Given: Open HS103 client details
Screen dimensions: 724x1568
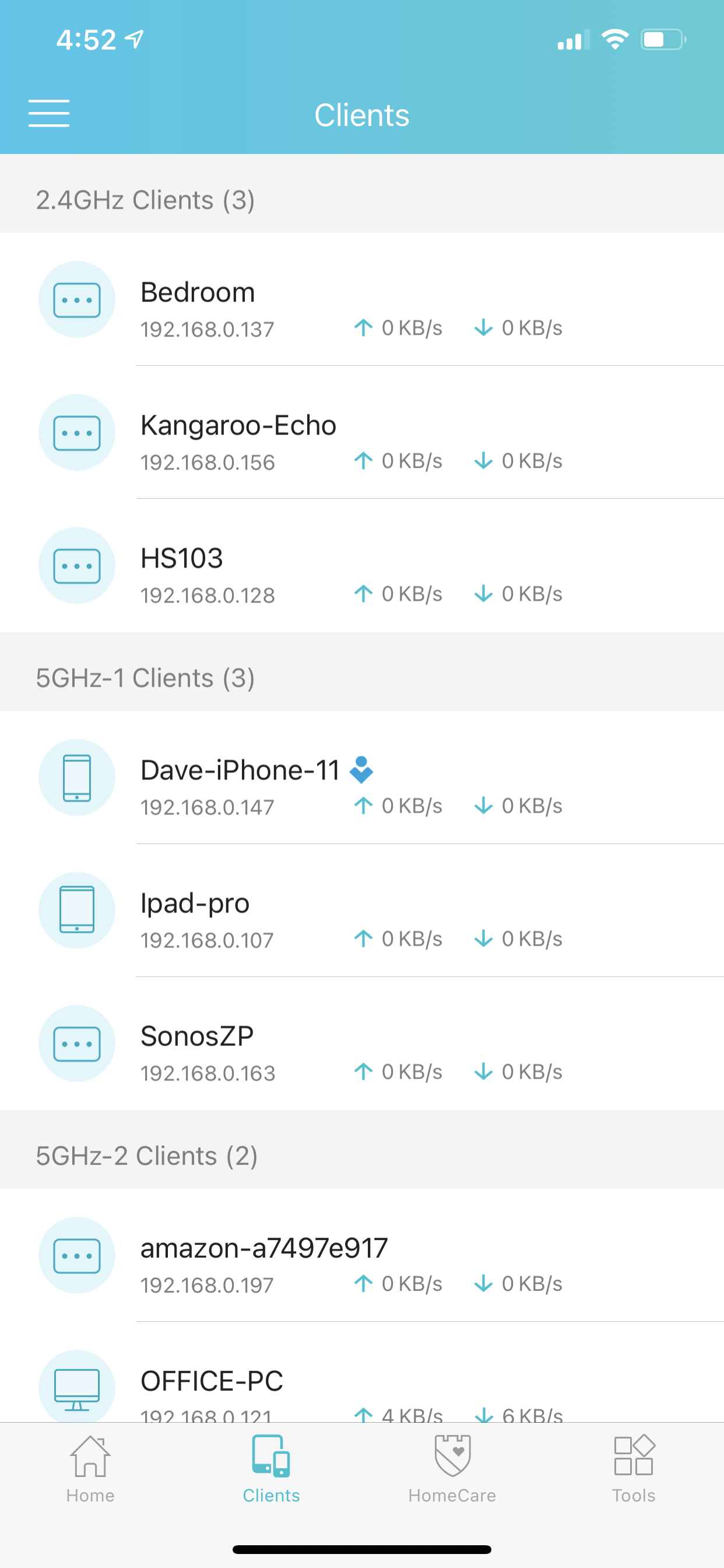Looking at the screenshot, I should click(x=362, y=566).
